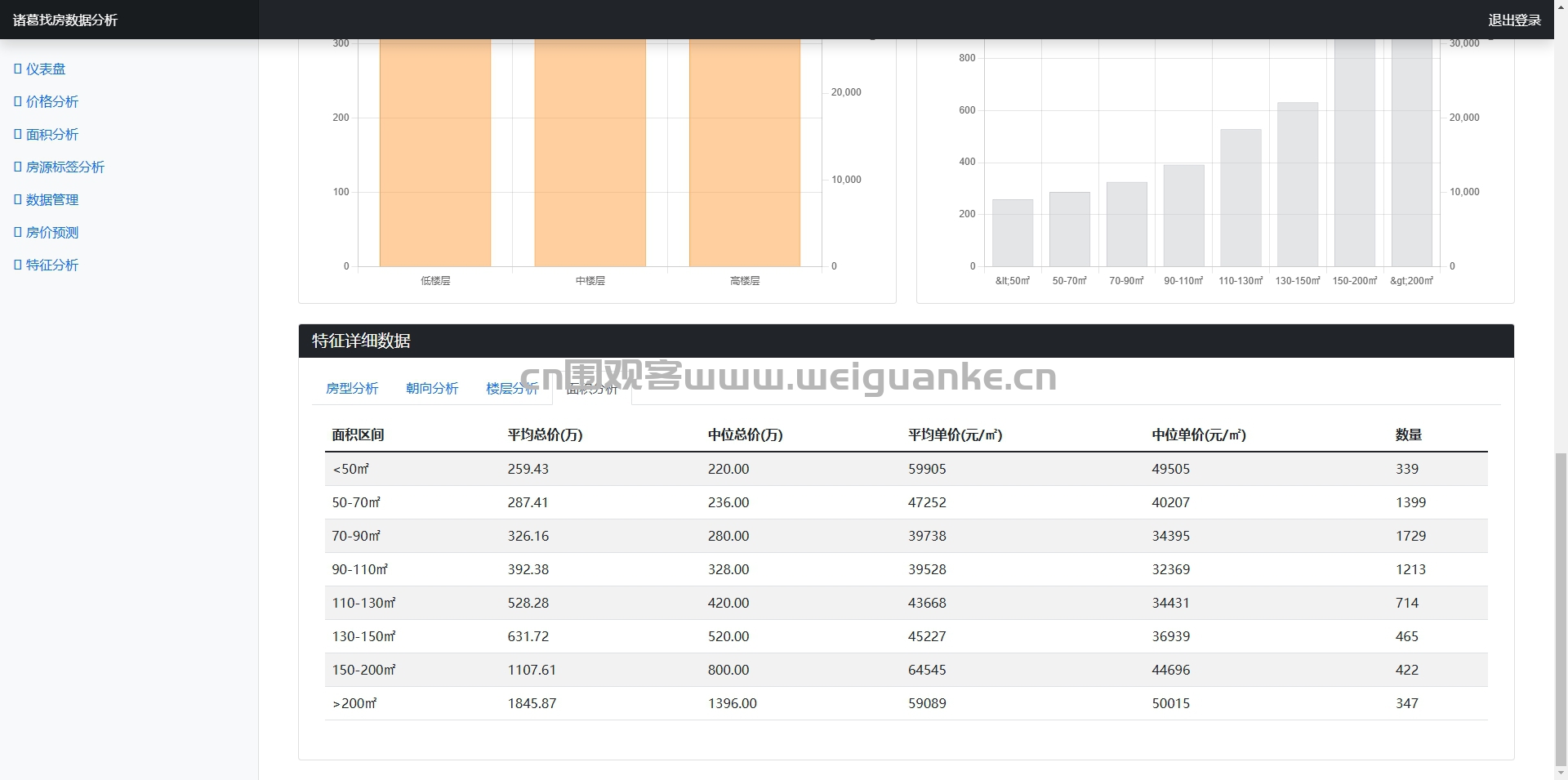The image size is (1568, 780).
Task: Click the 90-110㎡ gray bar
Action: [1184, 216]
